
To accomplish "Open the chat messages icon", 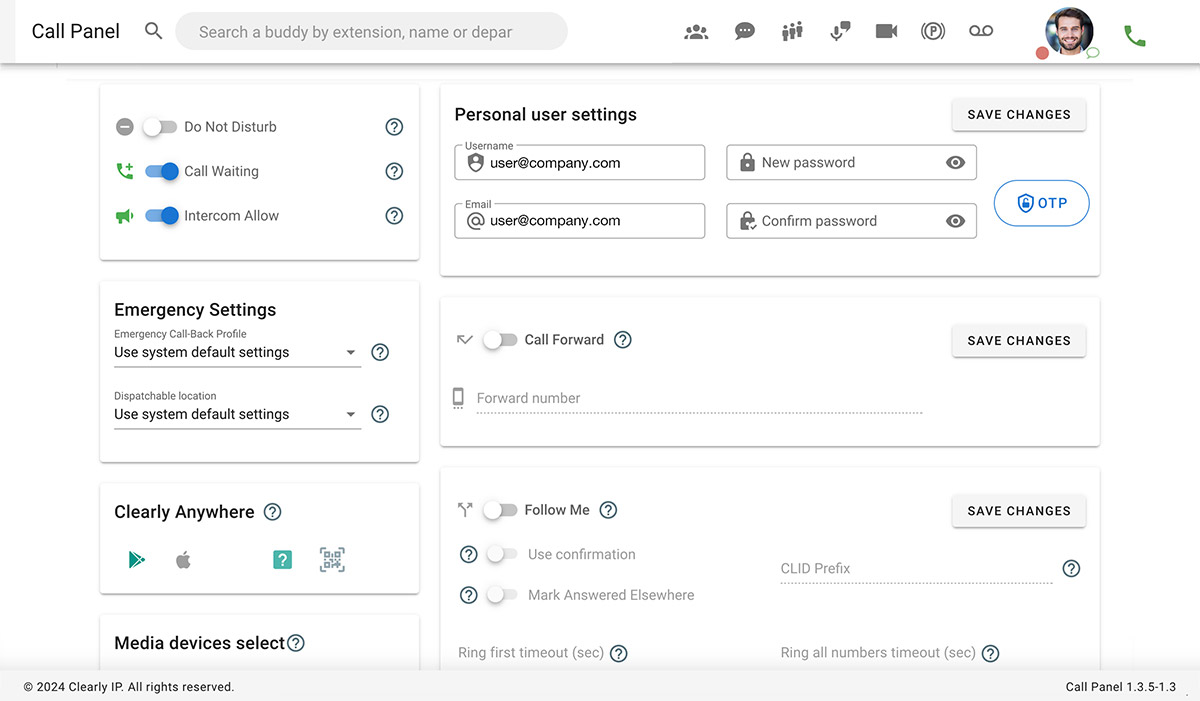I will pos(744,31).
